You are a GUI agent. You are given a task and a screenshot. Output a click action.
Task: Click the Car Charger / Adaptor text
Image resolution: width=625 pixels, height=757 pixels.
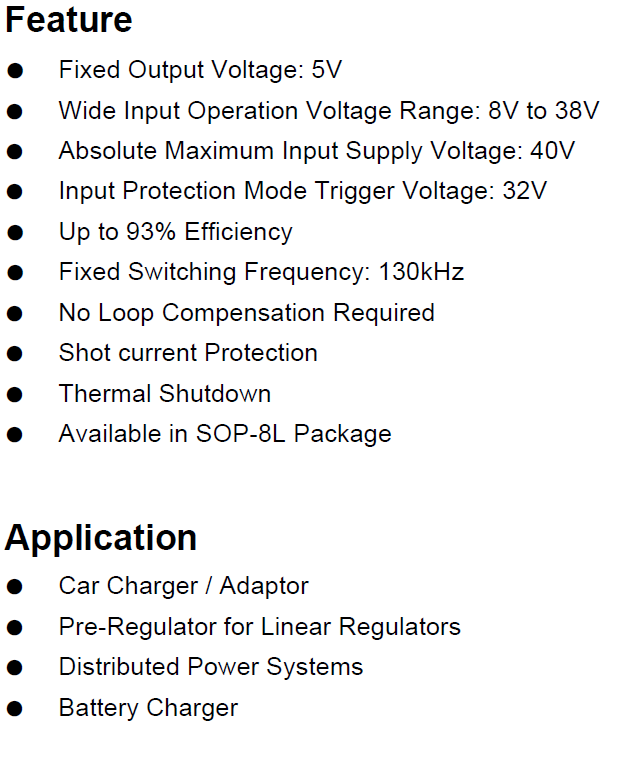pos(183,587)
